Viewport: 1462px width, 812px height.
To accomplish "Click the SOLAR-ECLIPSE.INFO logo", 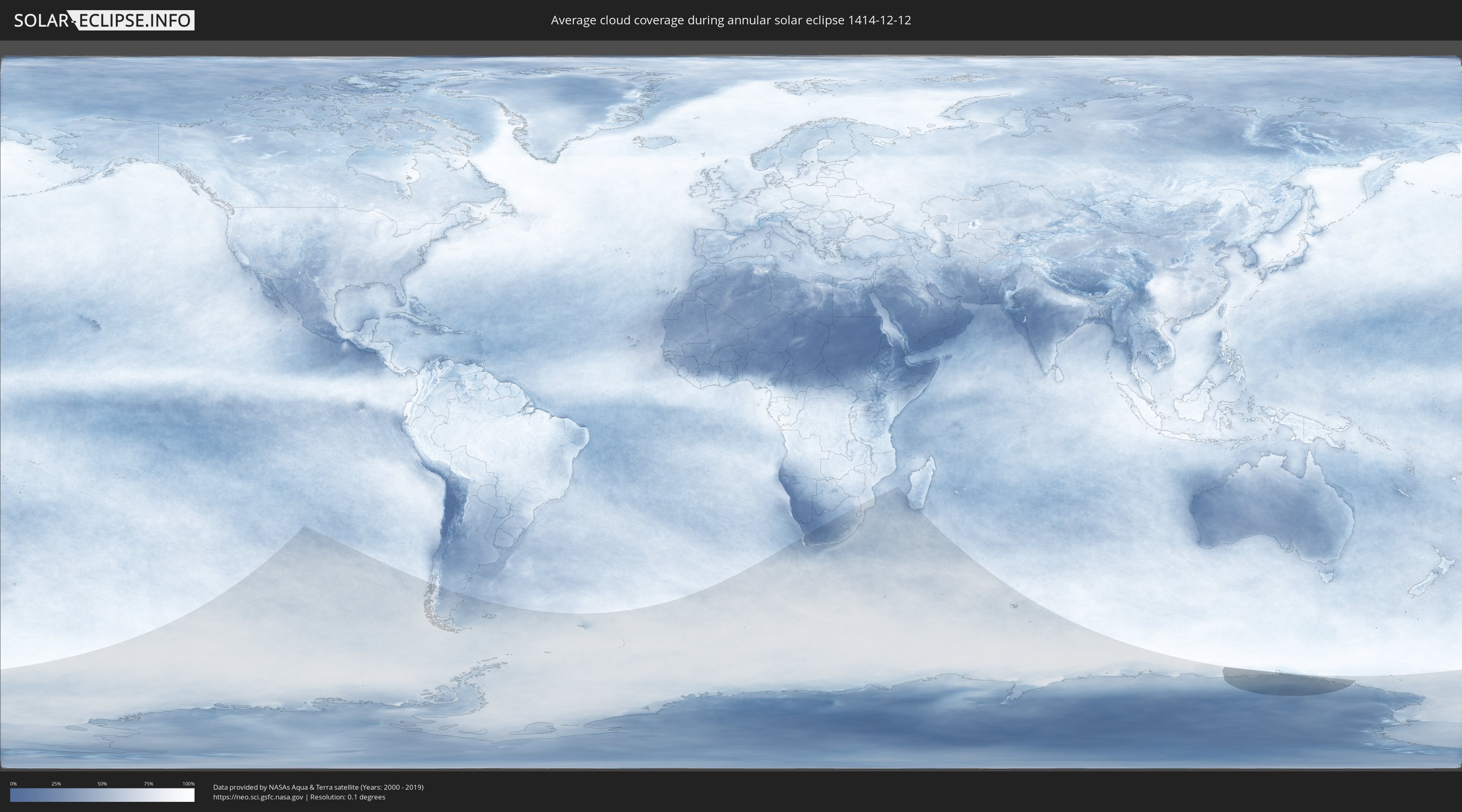I will (104, 20).
